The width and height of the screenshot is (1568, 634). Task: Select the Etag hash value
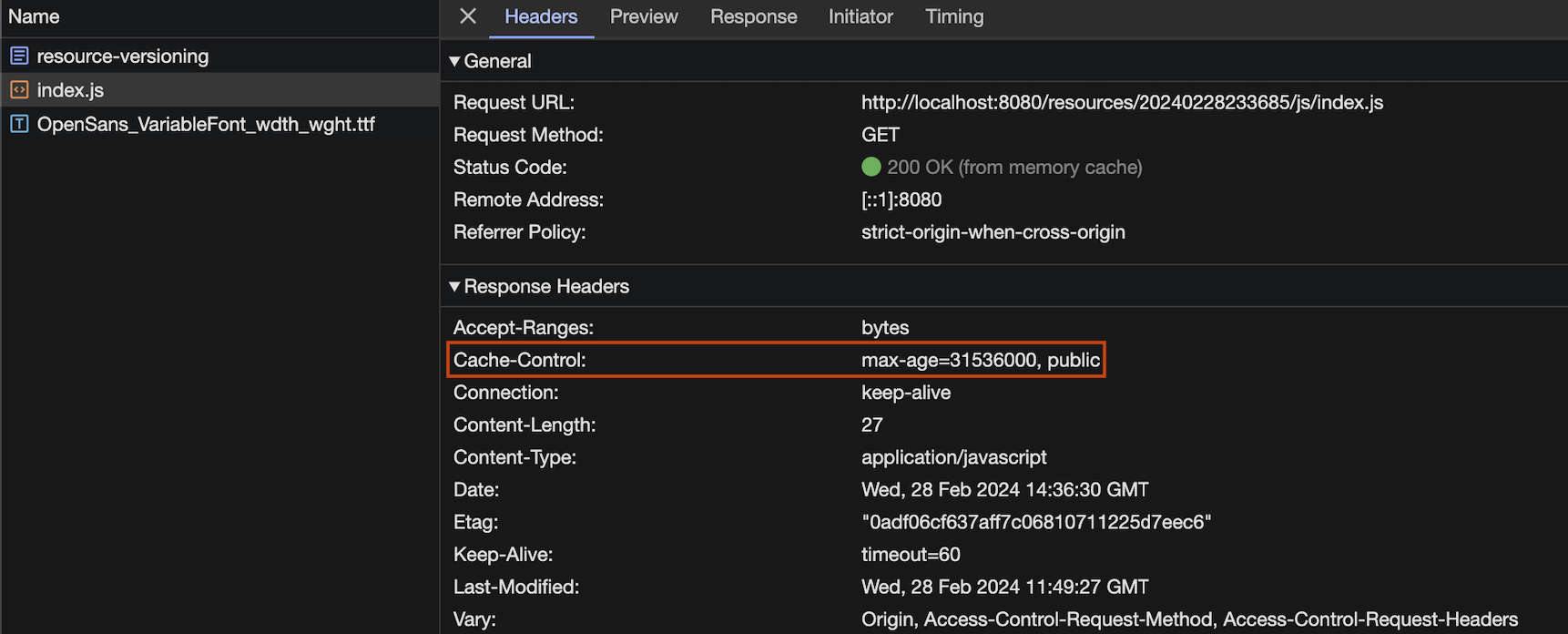click(x=1036, y=522)
